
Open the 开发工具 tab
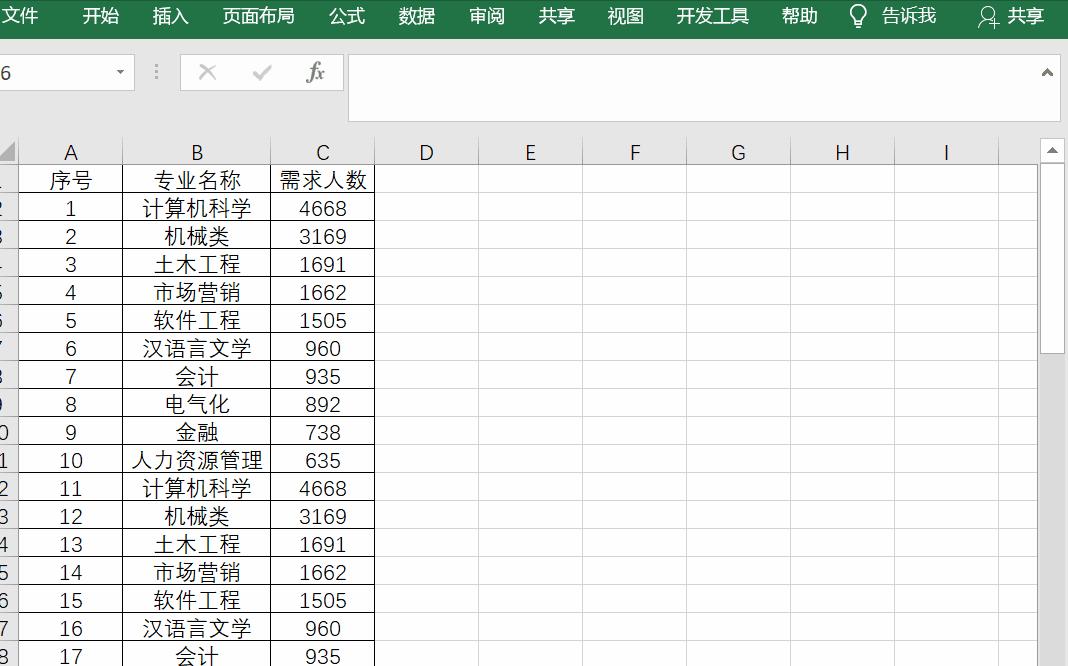click(x=712, y=16)
